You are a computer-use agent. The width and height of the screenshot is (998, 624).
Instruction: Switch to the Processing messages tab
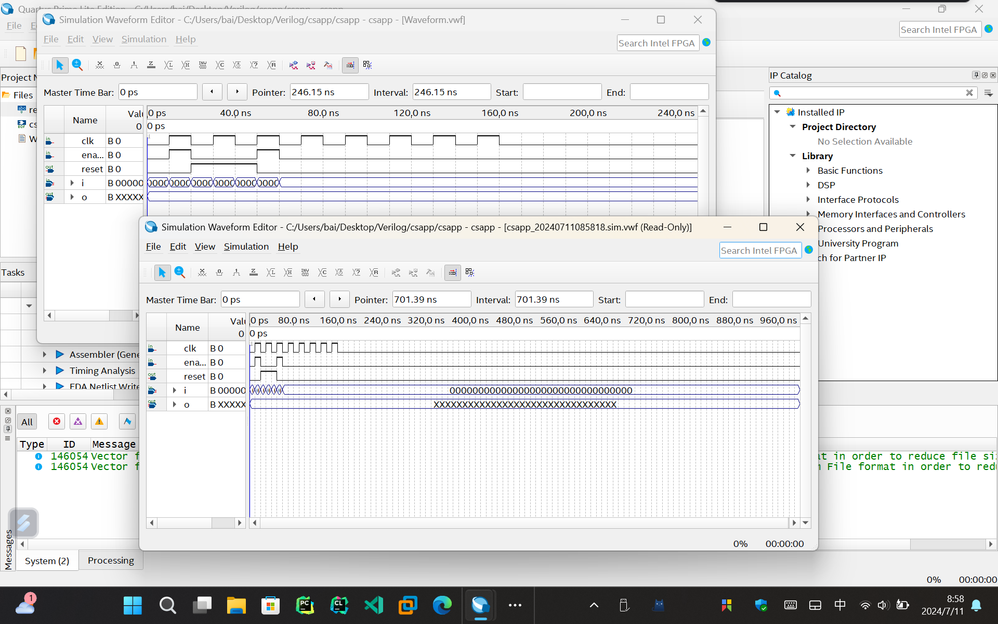coord(111,561)
